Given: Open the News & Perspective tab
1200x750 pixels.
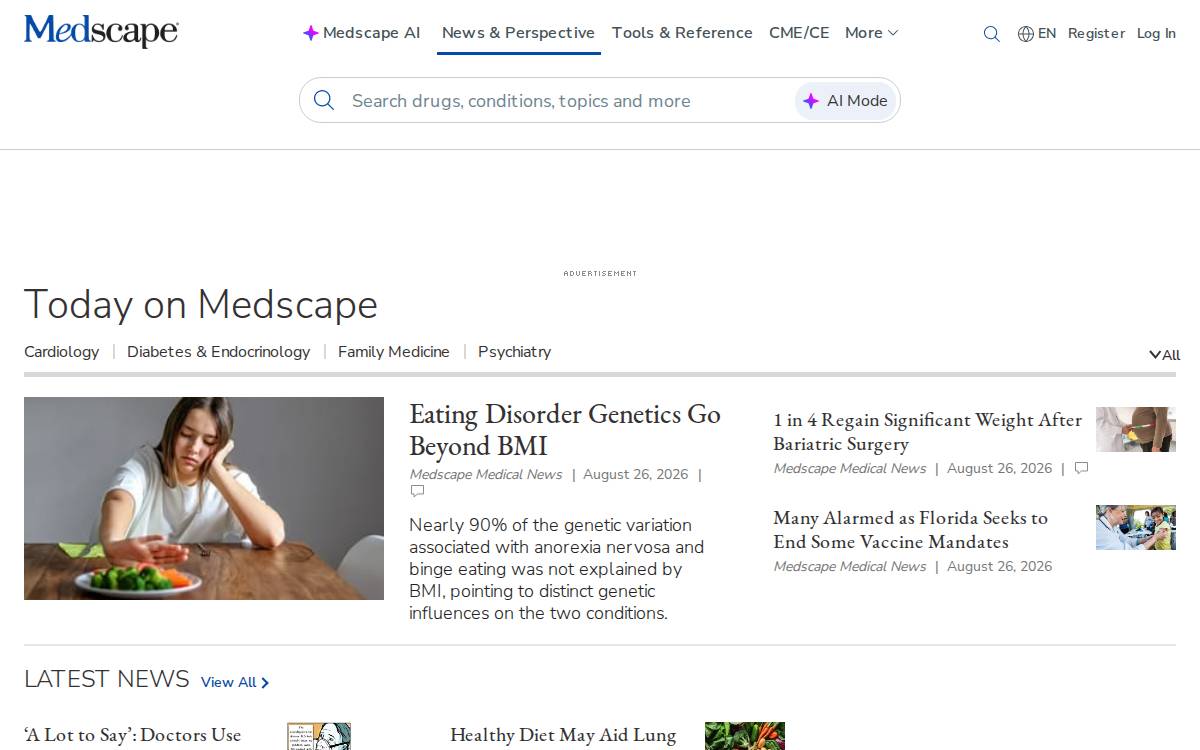Looking at the screenshot, I should [x=518, y=33].
